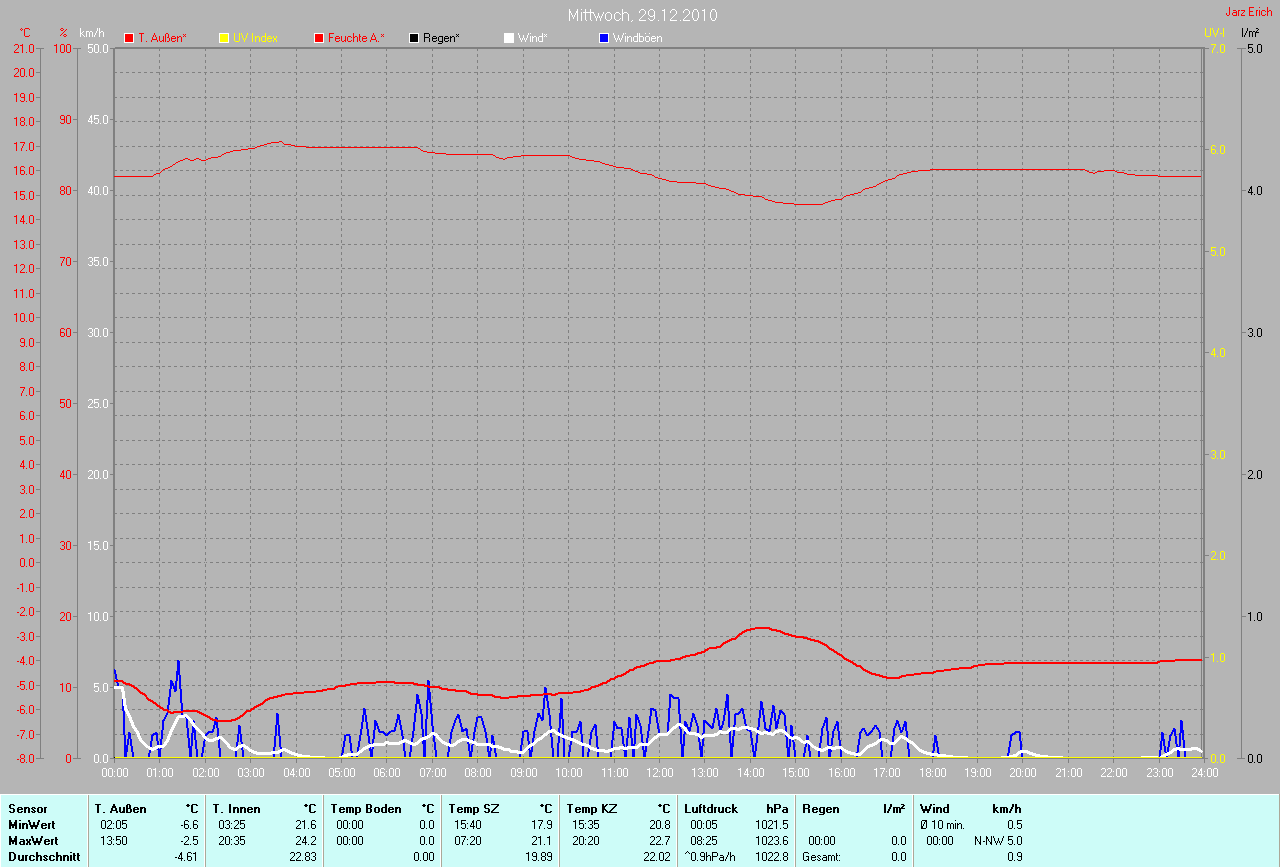Click the 17.9 Temp SZ minimum value
The width and height of the screenshot is (1280, 867).
click(x=541, y=825)
